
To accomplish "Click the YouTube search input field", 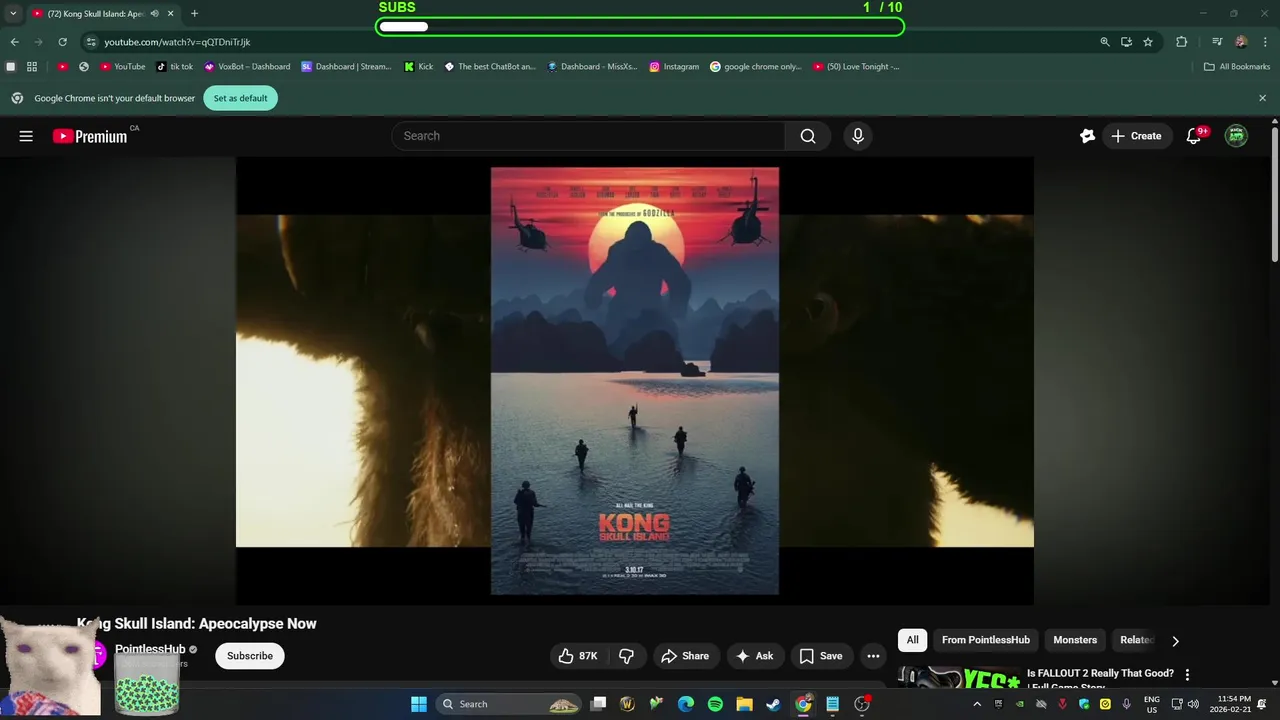I will click(x=588, y=136).
